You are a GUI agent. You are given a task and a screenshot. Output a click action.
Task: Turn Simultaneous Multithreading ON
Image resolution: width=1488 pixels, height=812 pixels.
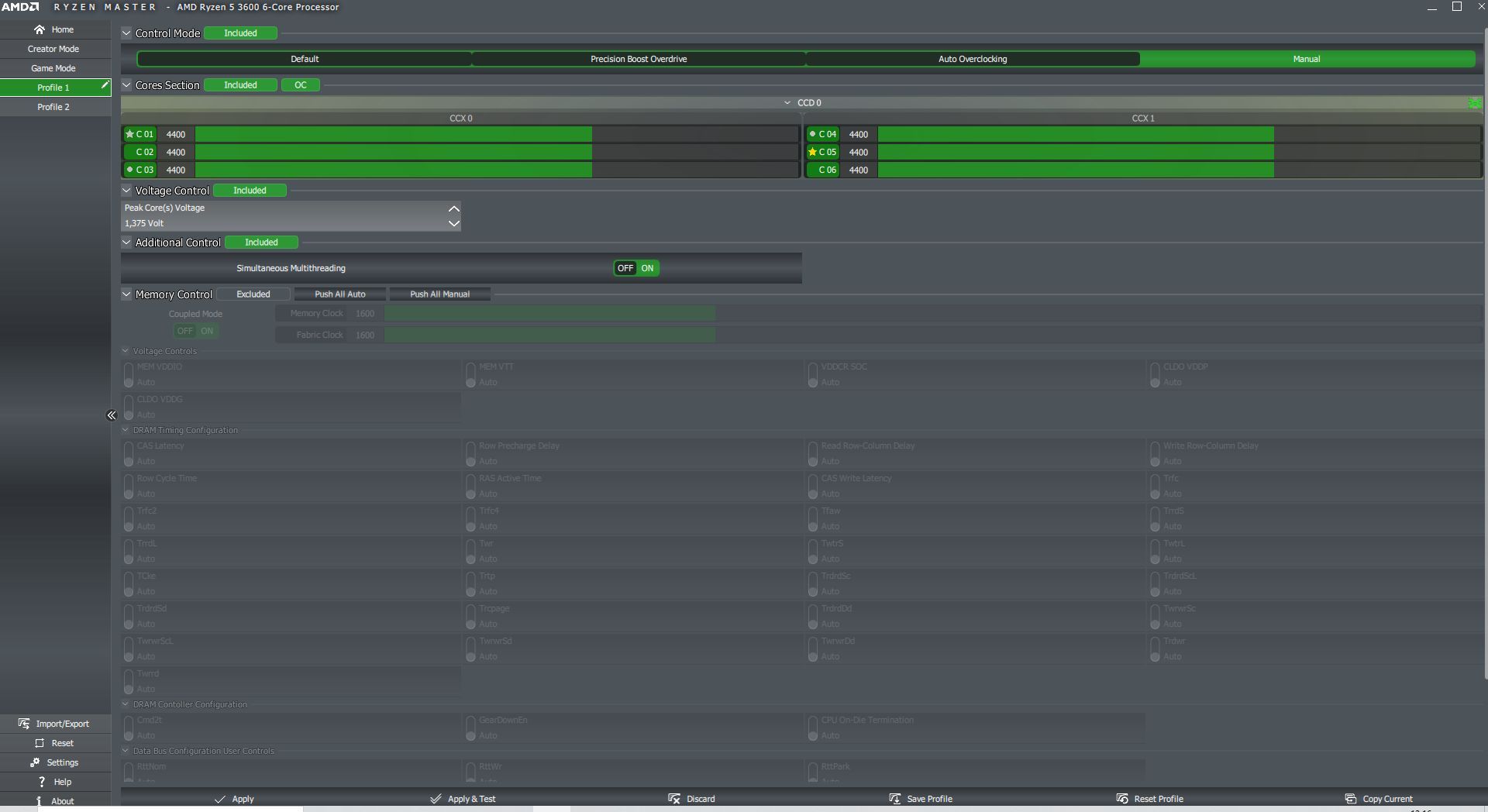click(647, 268)
